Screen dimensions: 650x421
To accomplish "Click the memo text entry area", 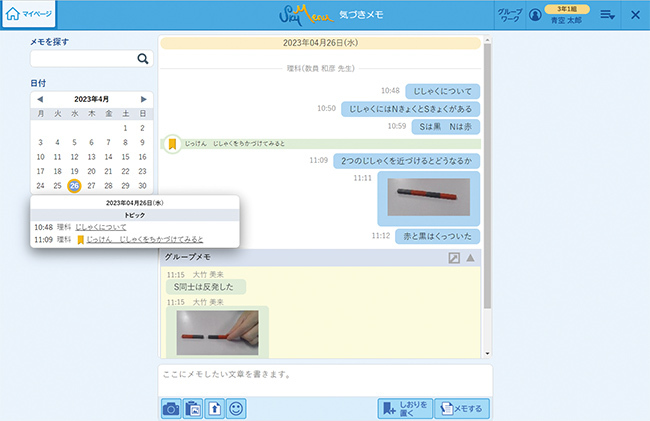I will [x=325, y=380].
